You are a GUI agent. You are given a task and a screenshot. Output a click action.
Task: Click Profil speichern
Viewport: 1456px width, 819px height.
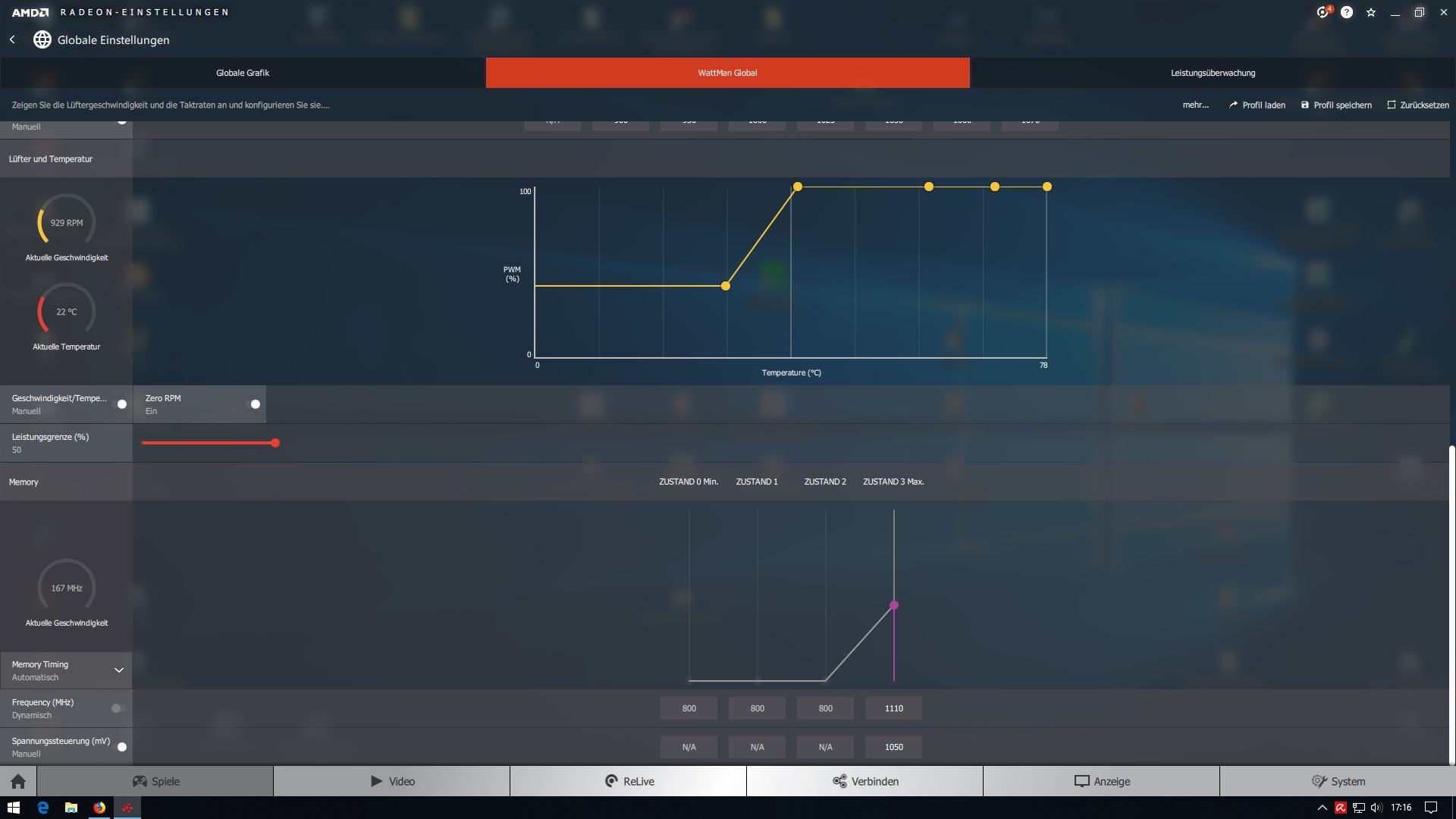[1336, 105]
